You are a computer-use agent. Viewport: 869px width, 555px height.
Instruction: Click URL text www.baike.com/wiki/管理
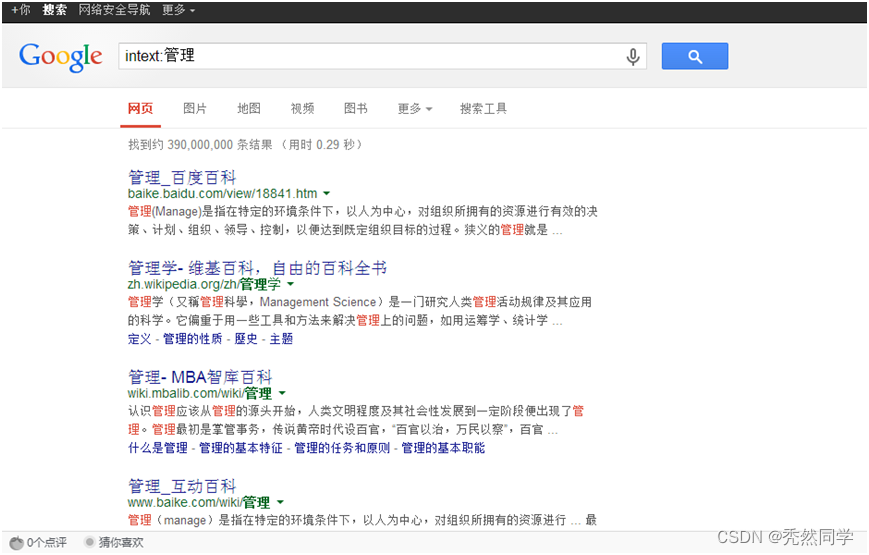pyautogui.click(x=199, y=502)
